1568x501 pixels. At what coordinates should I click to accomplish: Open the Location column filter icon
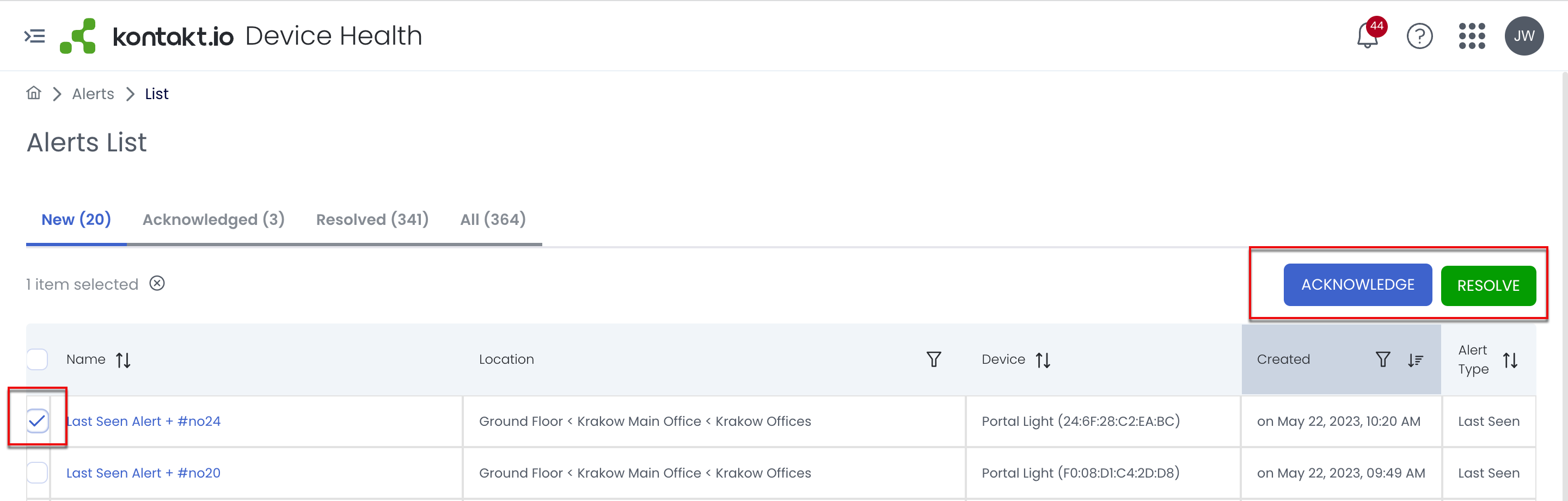[x=934, y=359]
